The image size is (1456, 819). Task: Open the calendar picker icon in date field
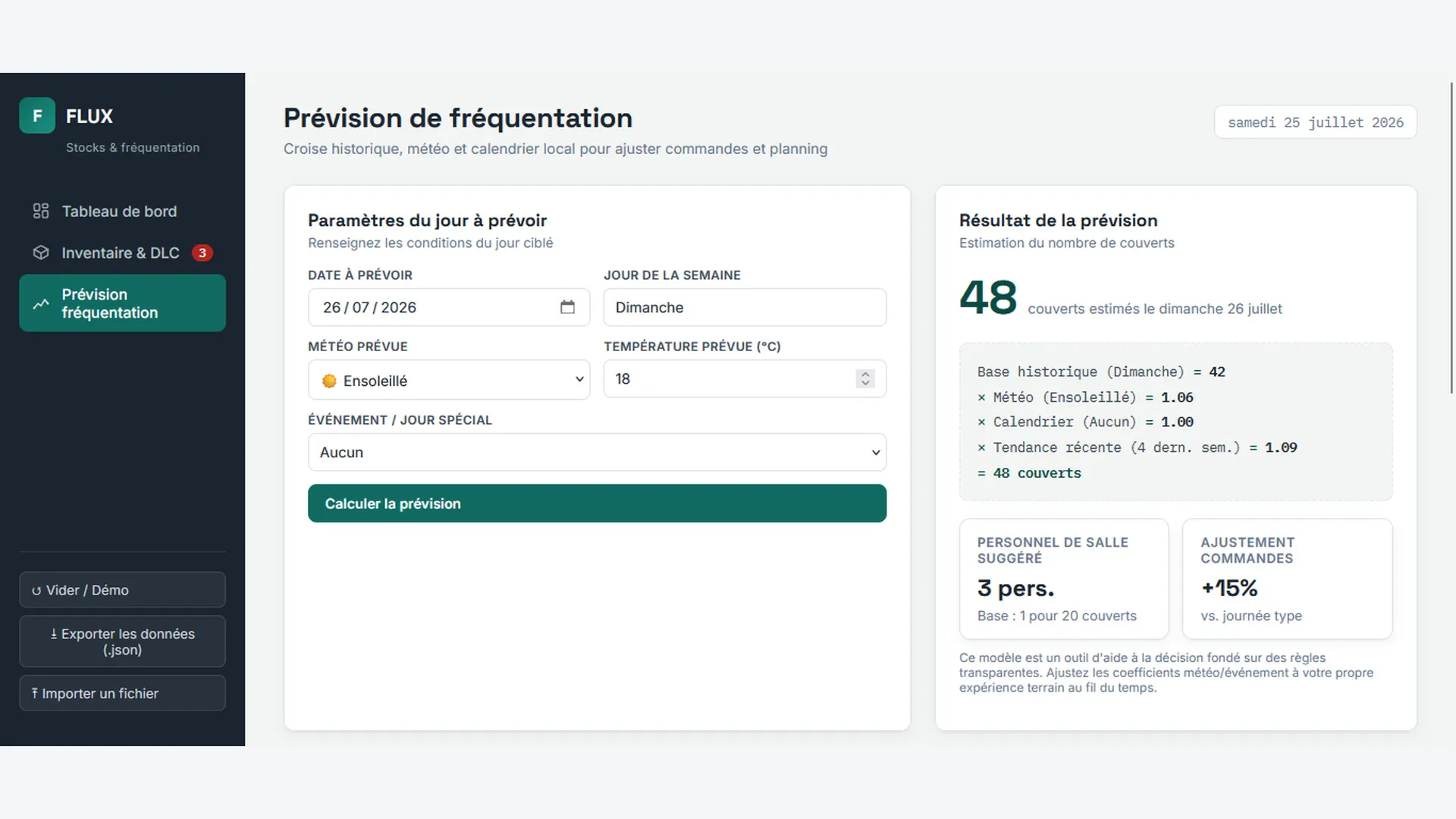pyautogui.click(x=567, y=307)
